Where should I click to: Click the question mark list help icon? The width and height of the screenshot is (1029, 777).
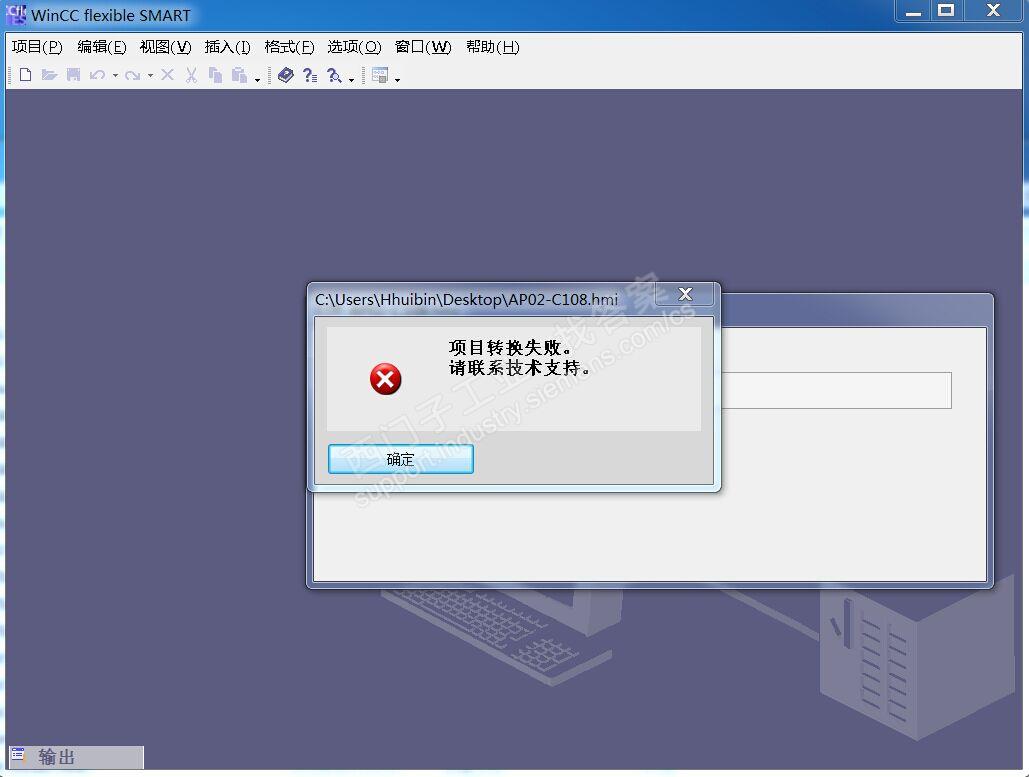[310, 75]
